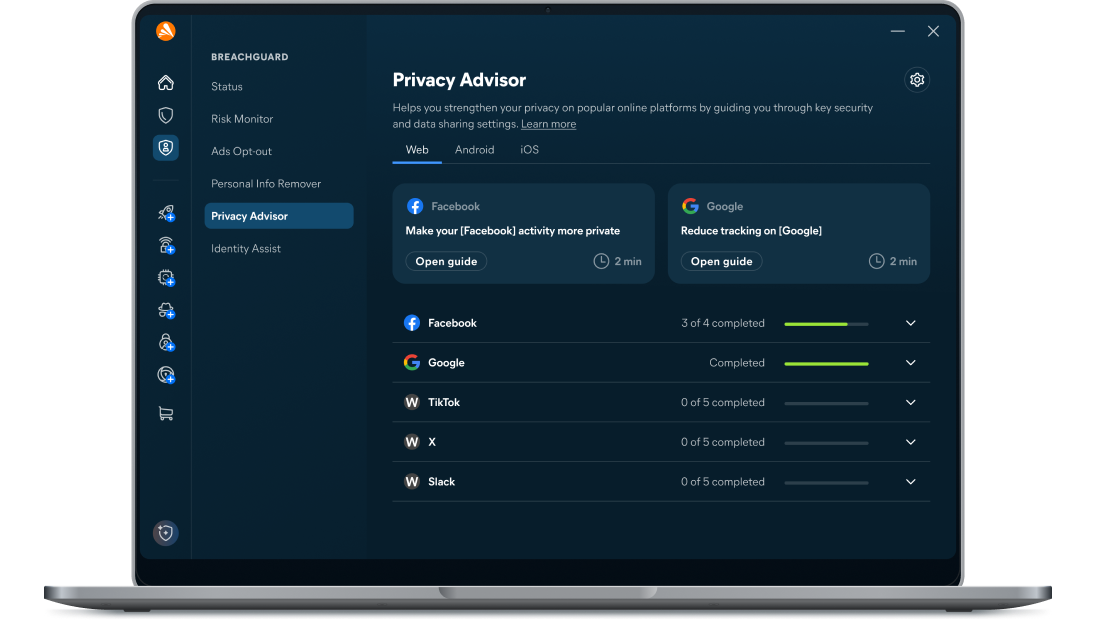Screen dimensions: 1096x620
Task: Click the Slack row W icon
Action: [x=412, y=482]
